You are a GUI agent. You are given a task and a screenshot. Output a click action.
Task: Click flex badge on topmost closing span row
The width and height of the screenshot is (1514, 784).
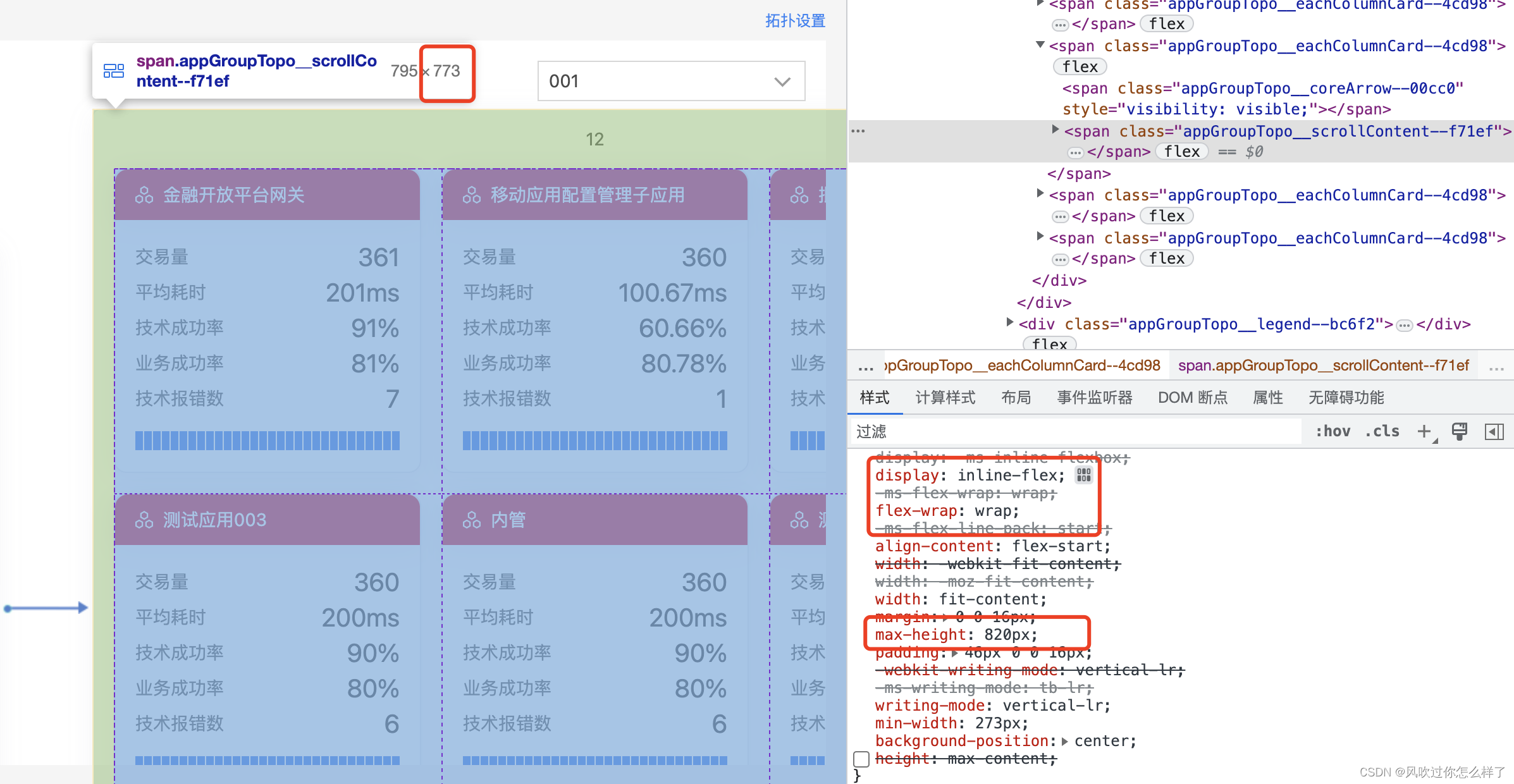click(1166, 24)
